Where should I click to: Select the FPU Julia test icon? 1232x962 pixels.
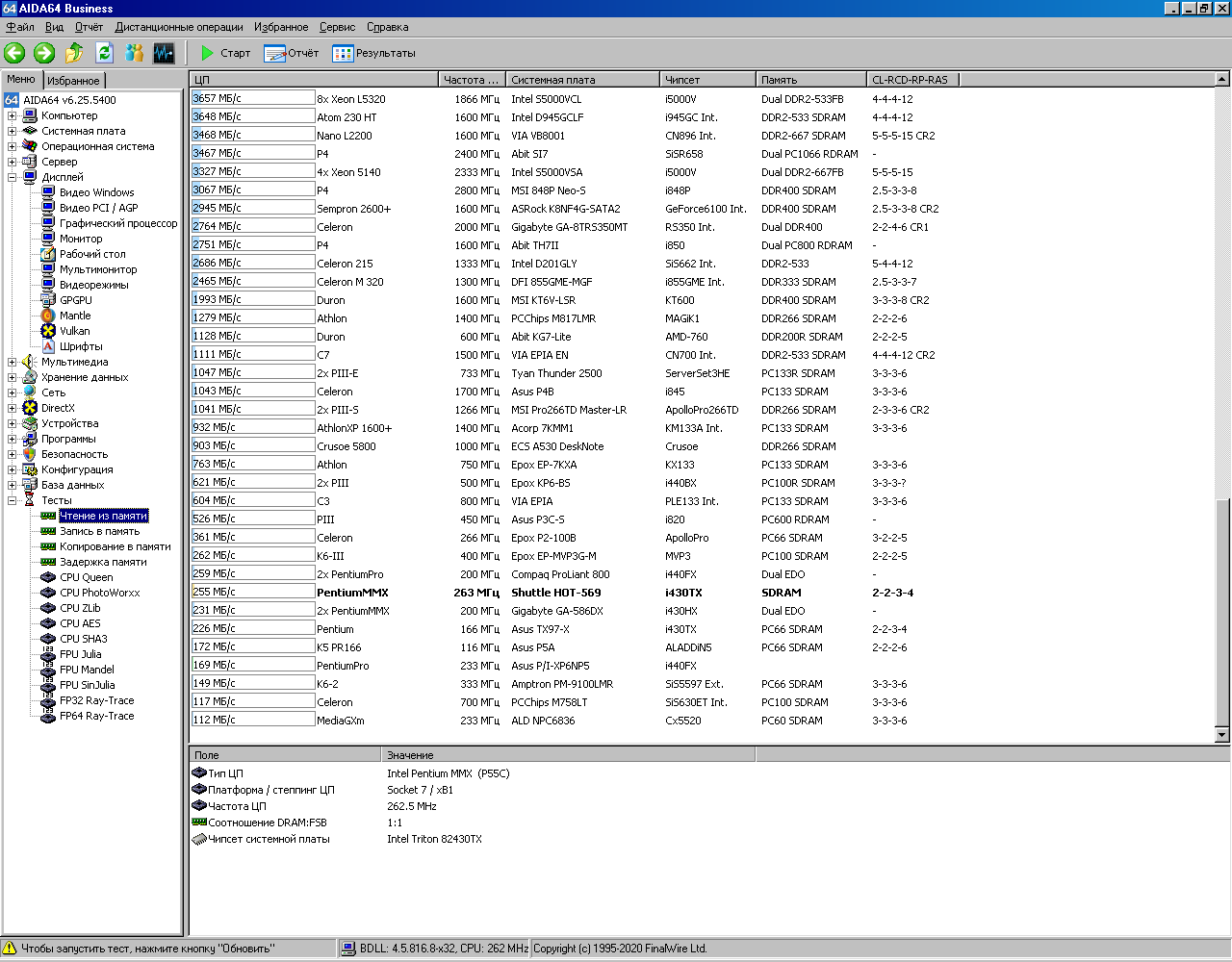coord(48,654)
